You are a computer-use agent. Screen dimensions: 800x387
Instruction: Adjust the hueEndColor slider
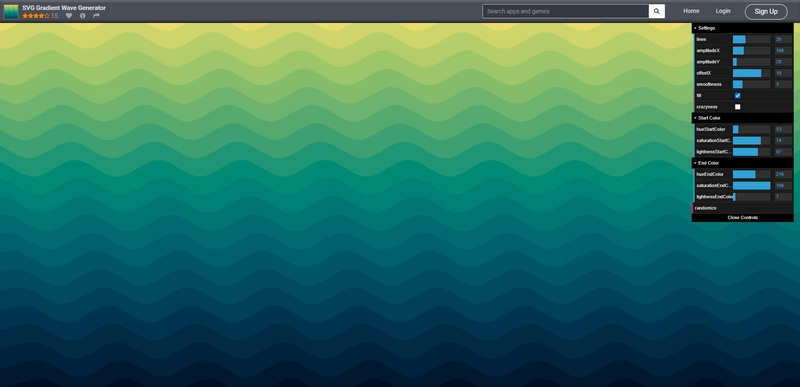[x=752, y=174]
